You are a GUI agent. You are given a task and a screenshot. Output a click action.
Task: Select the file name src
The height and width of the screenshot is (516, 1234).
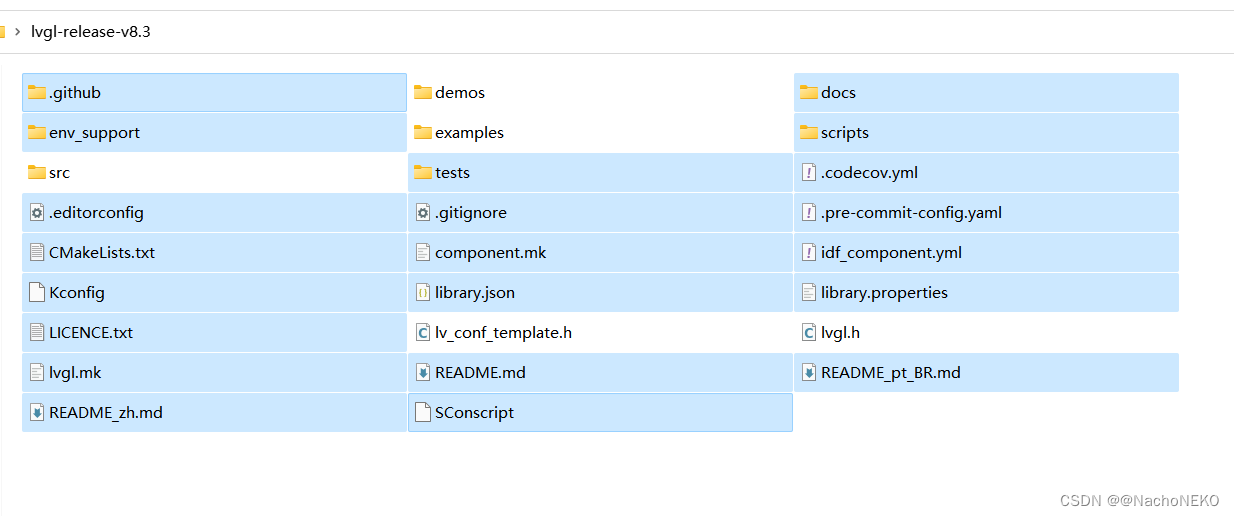click(x=59, y=172)
